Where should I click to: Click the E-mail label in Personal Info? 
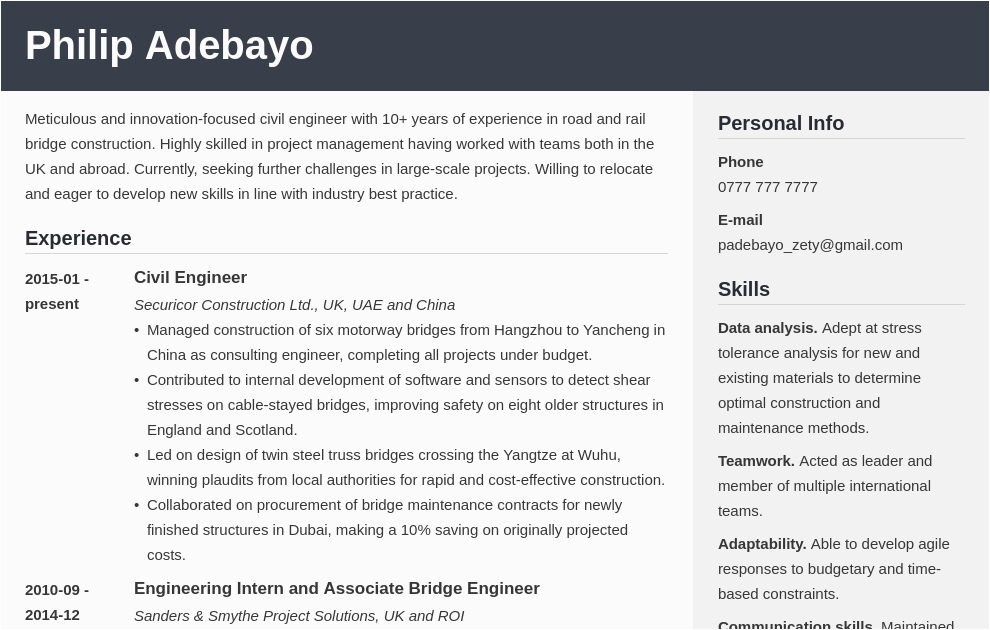pos(740,220)
